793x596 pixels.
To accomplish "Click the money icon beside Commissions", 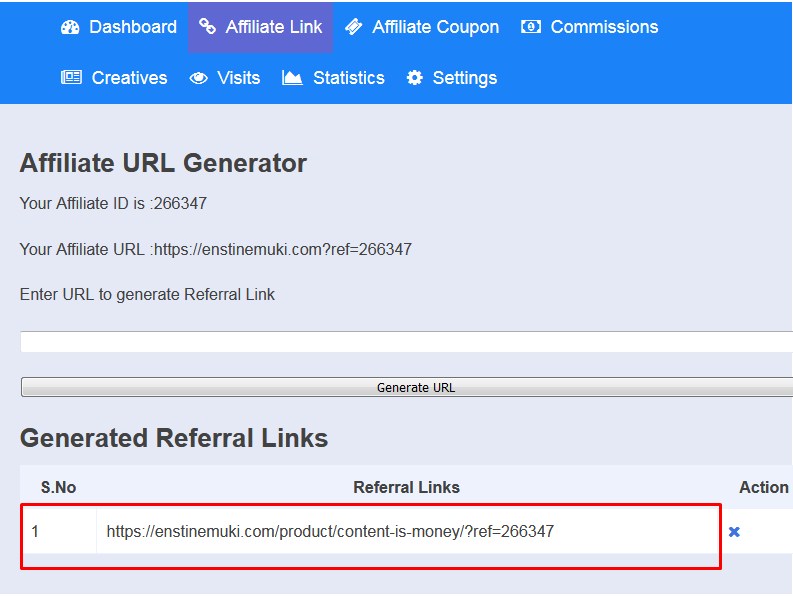I will (x=531, y=27).
